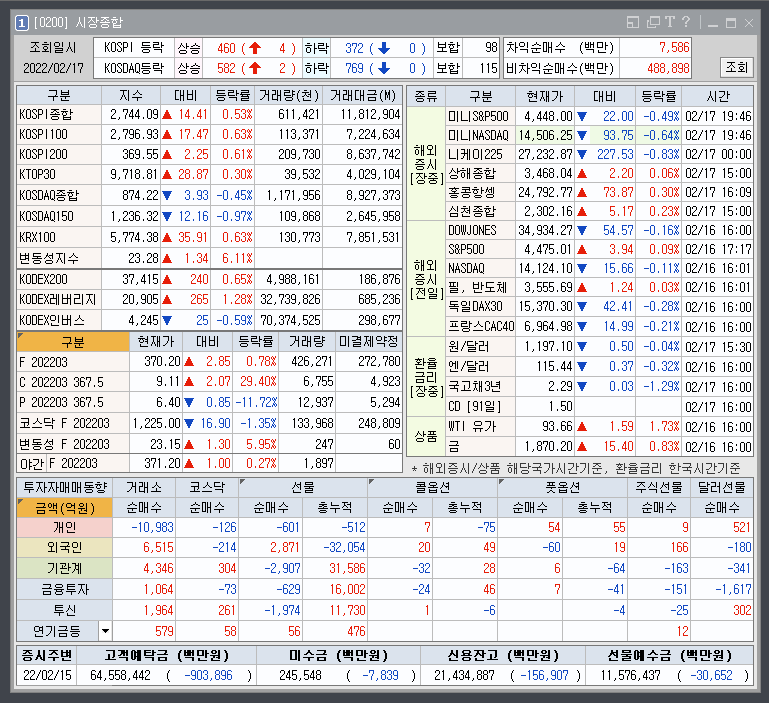Select the WTI 유가 row
This screenshot has width=769, height=703.
point(600,427)
